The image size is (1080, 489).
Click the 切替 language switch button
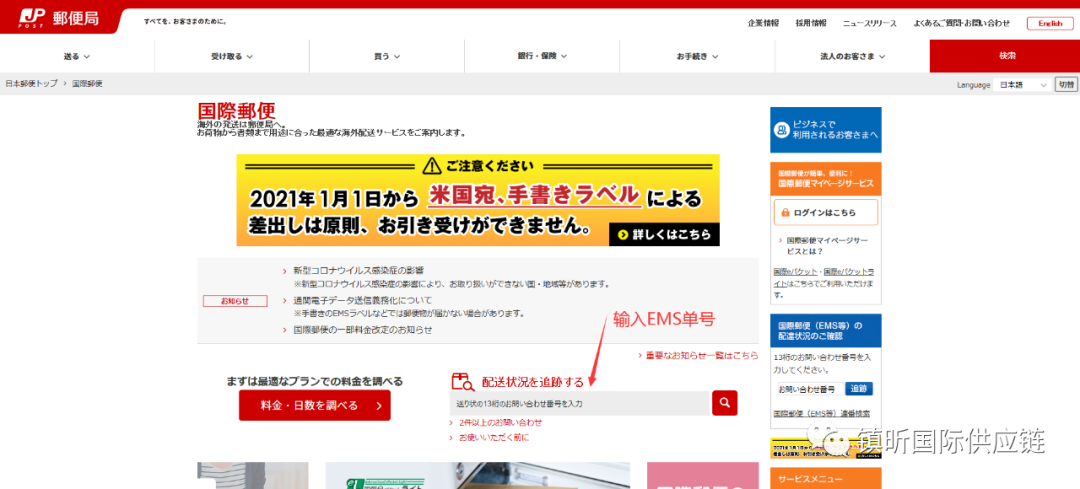tap(1066, 85)
